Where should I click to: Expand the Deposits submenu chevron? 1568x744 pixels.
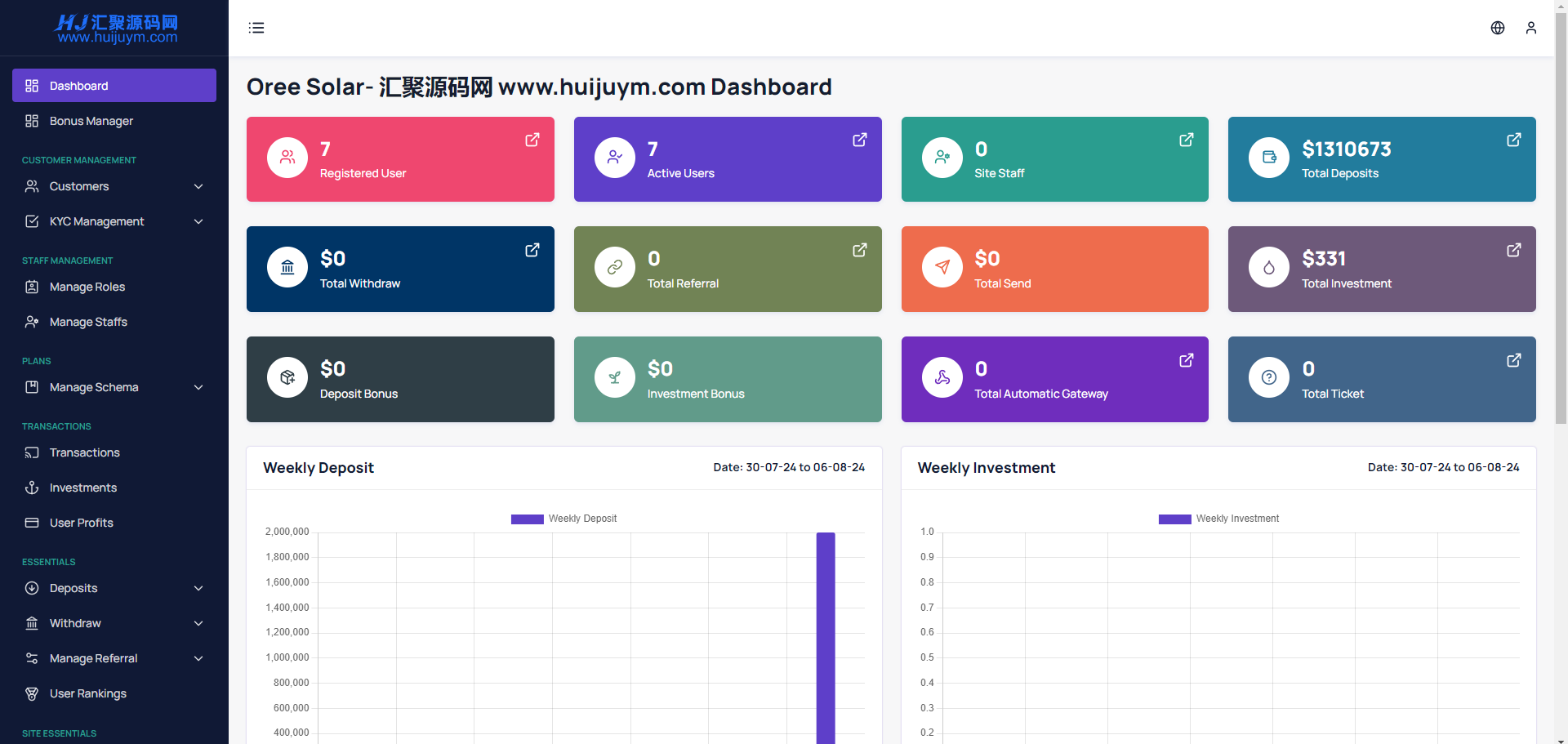click(x=198, y=588)
